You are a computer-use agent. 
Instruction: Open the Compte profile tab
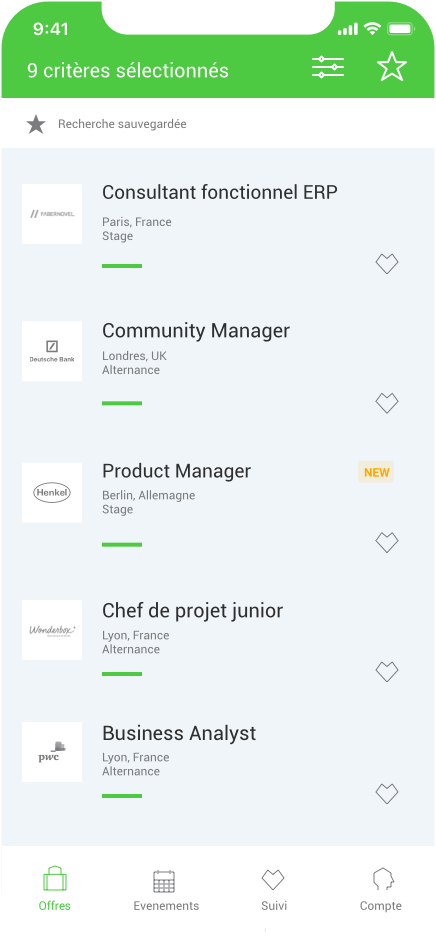pos(381,890)
